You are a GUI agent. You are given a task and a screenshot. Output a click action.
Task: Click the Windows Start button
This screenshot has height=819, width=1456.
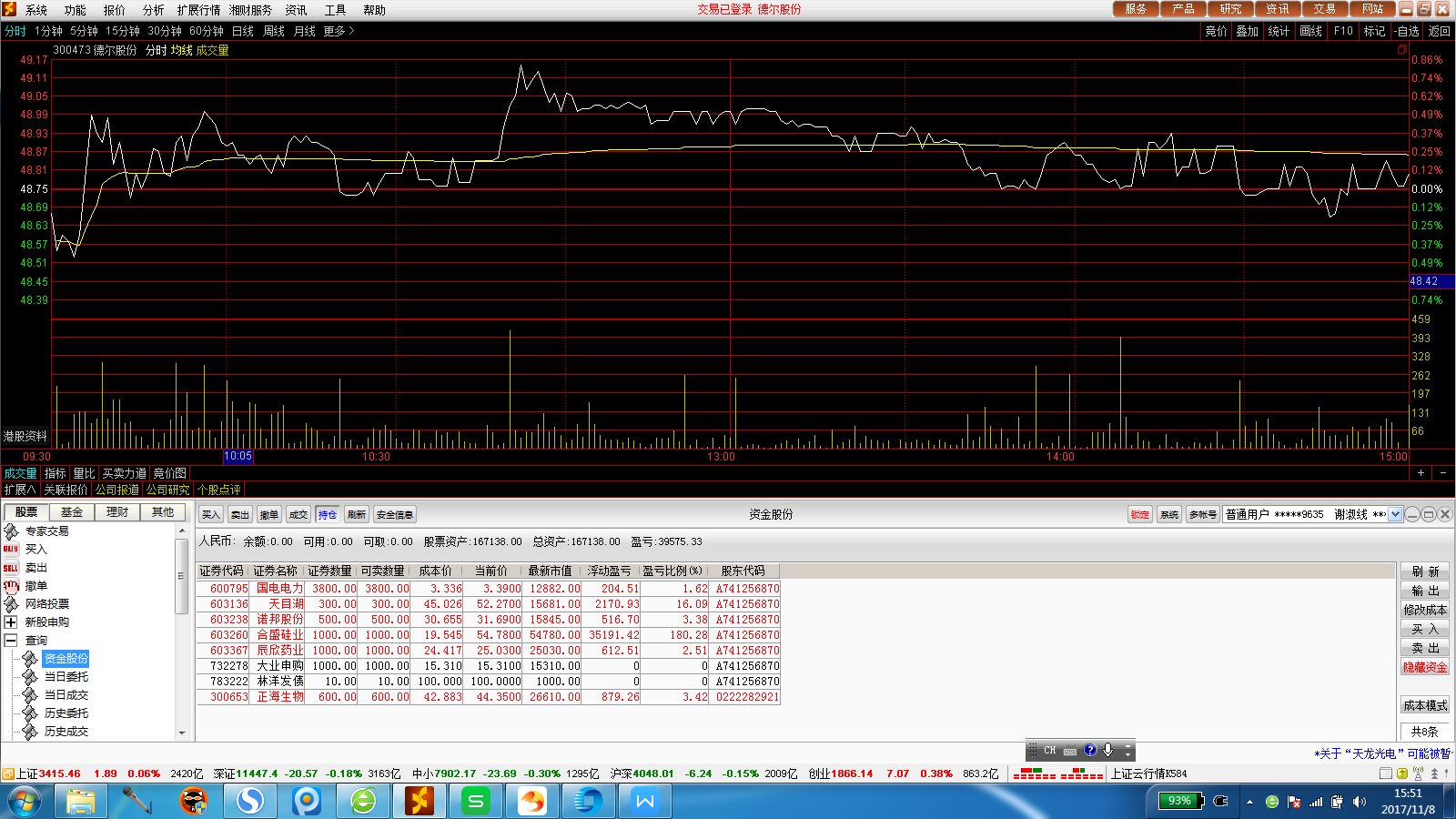(x=25, y=802)
